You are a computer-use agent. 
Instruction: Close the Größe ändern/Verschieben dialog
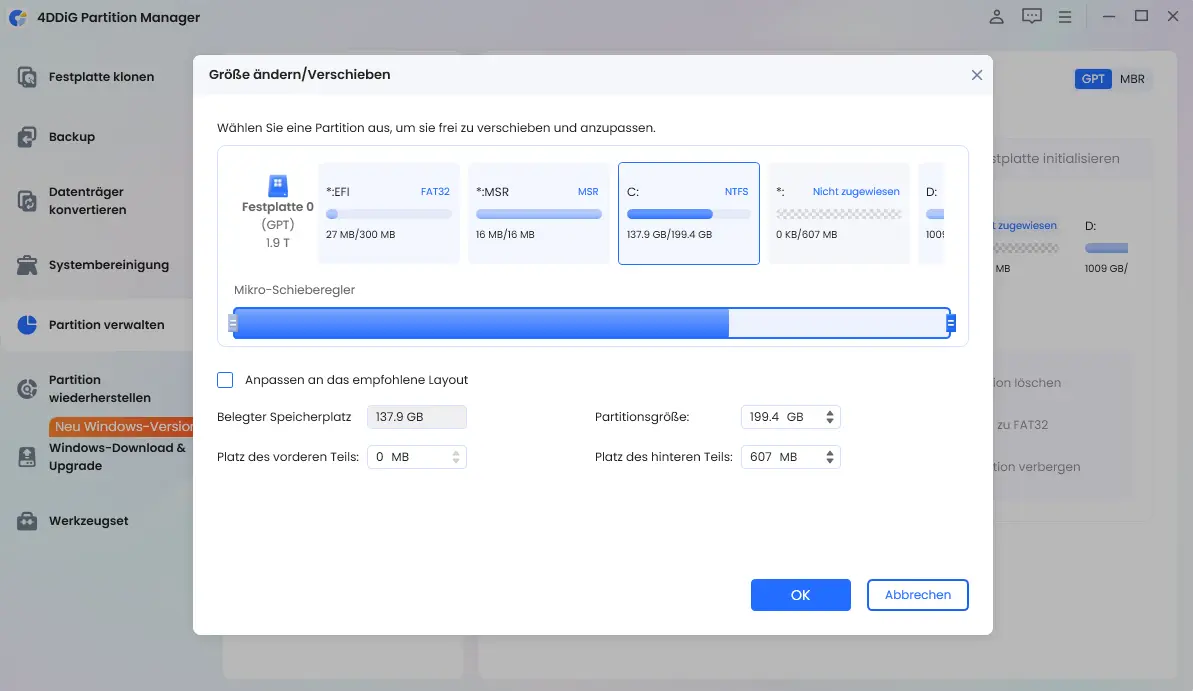click(977, 75)
